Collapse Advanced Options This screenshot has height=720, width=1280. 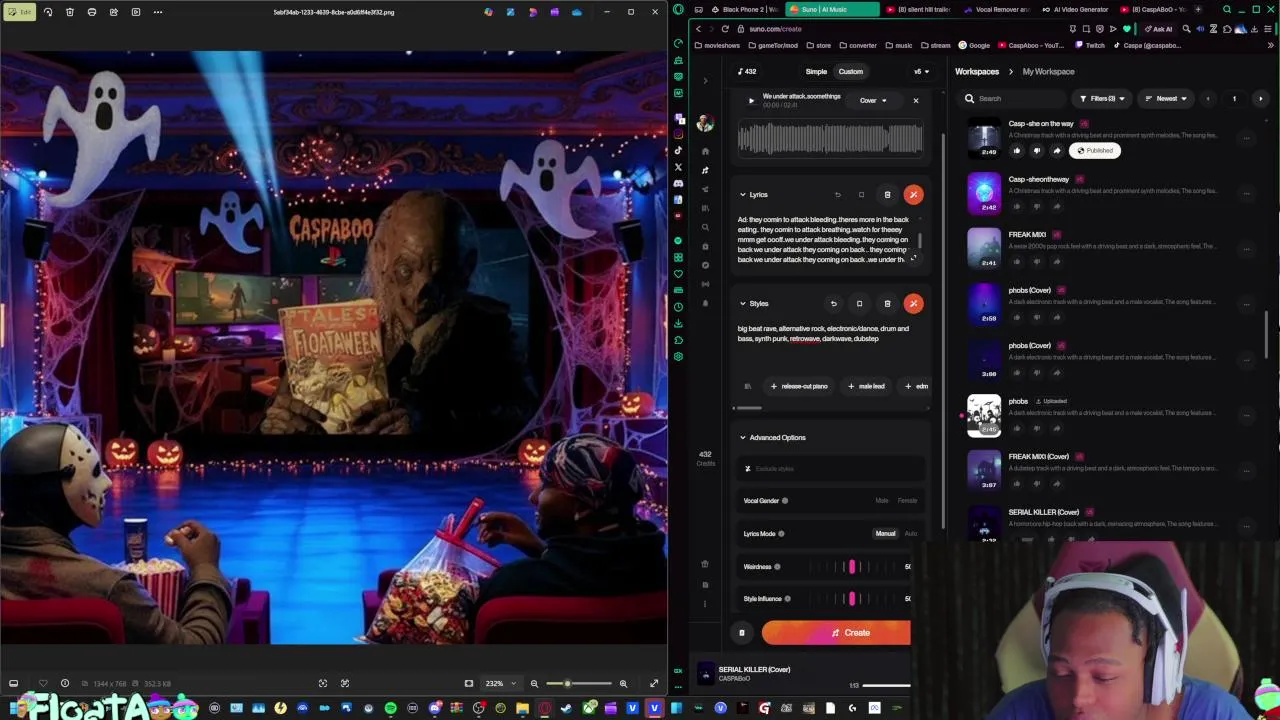(x=743, y=438)
